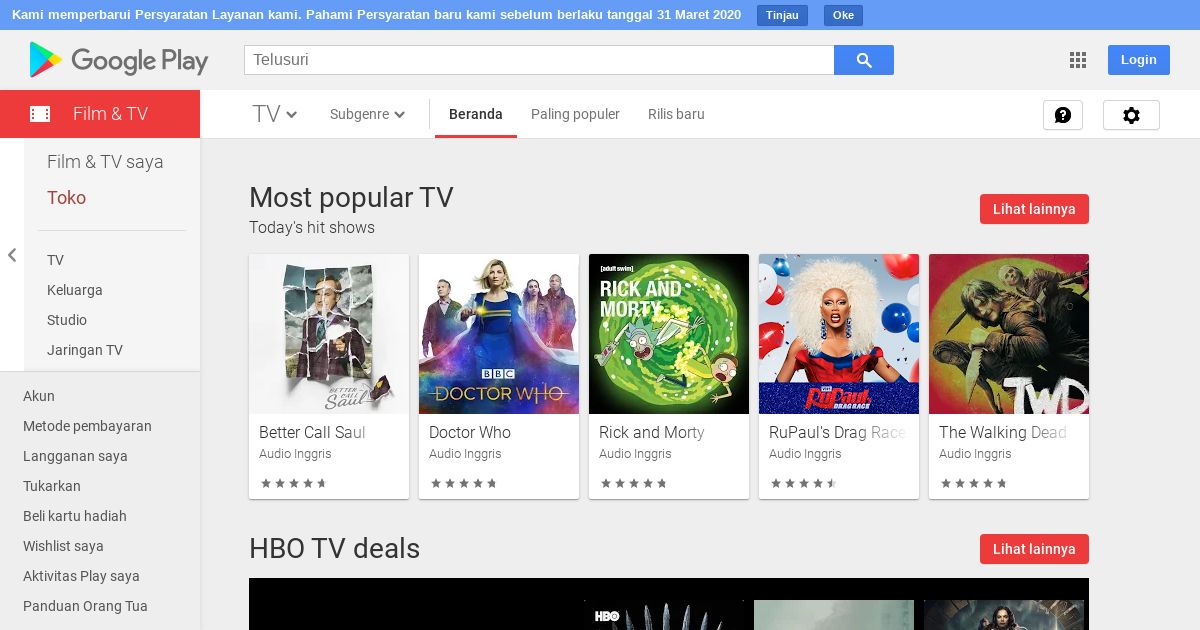Click the Doctor Who title link
Image resolution: width=1200 pixels, height=630 pixels.
470,432
